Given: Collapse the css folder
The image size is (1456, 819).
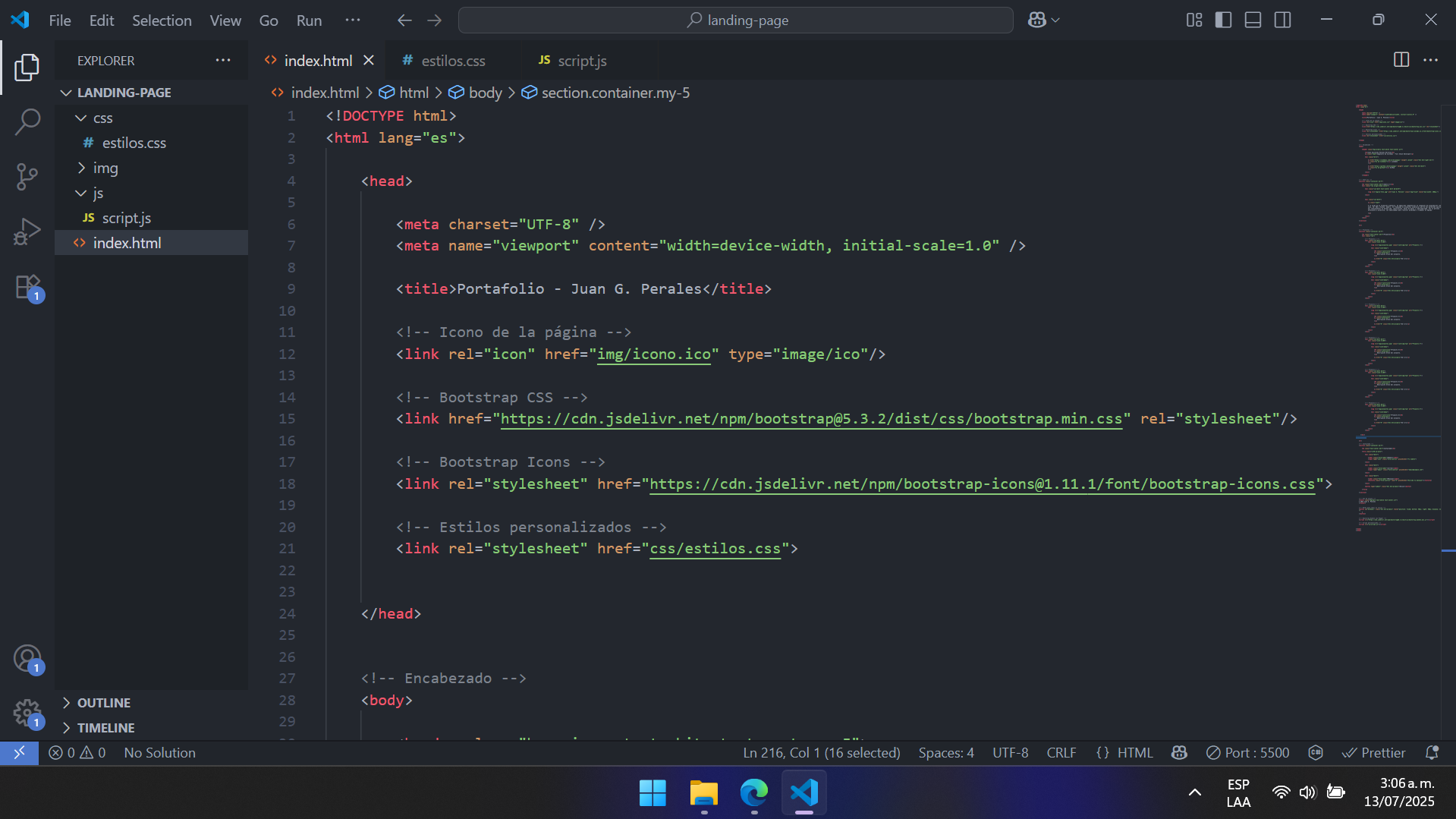Looking at the screenshot, I should click(x=152, y=118).
